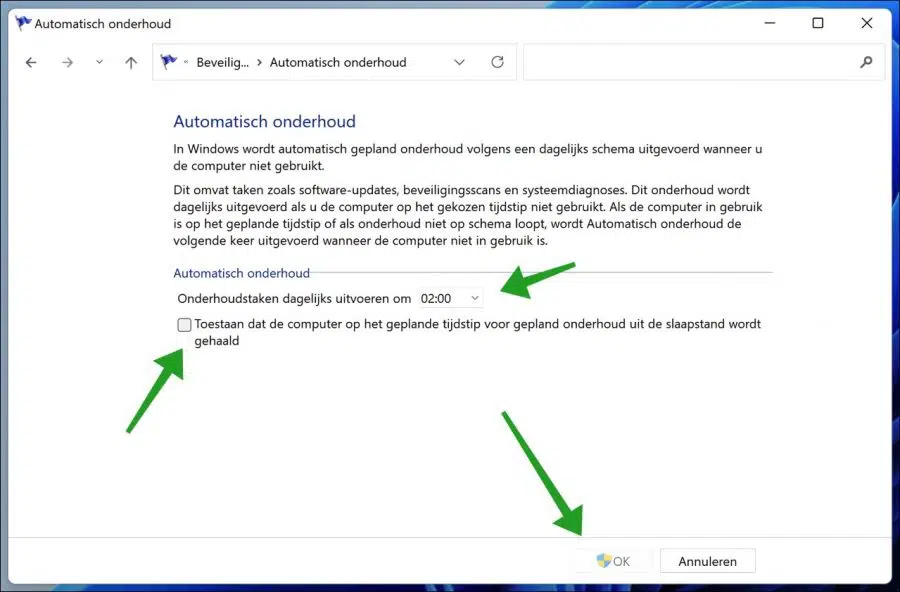Click the breadcrumb separator chevron after Beveilig...
This screenshot has width=900, height=592.
coord(259,62)
